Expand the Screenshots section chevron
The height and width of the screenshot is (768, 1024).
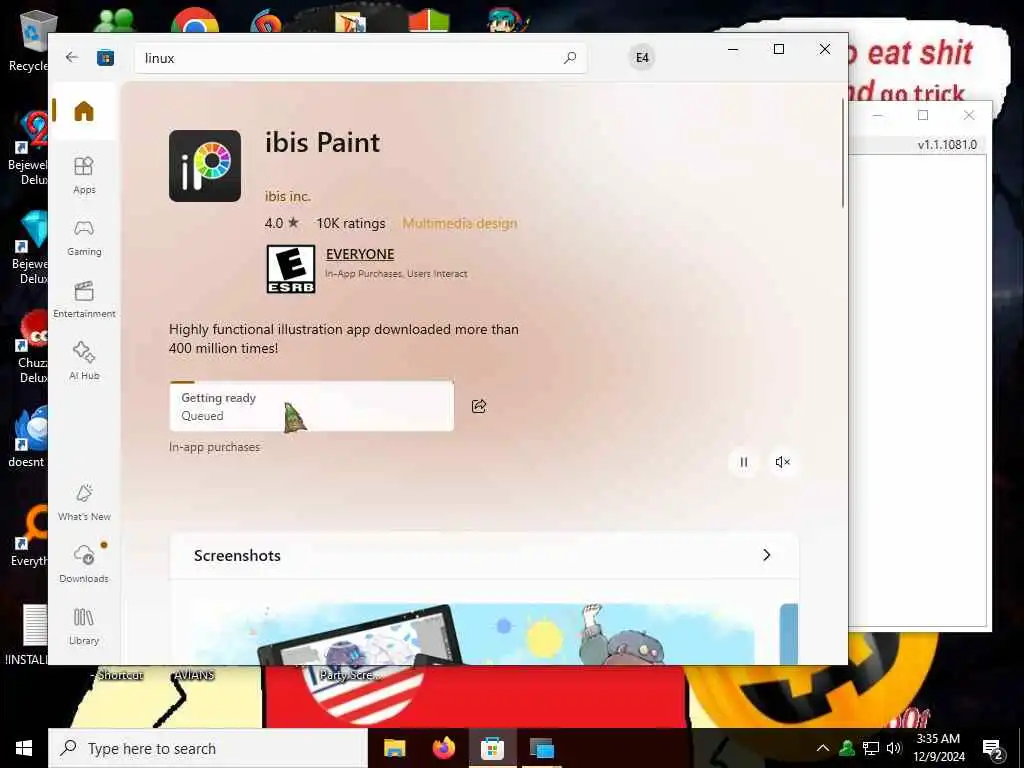click(x=767, y=555)
